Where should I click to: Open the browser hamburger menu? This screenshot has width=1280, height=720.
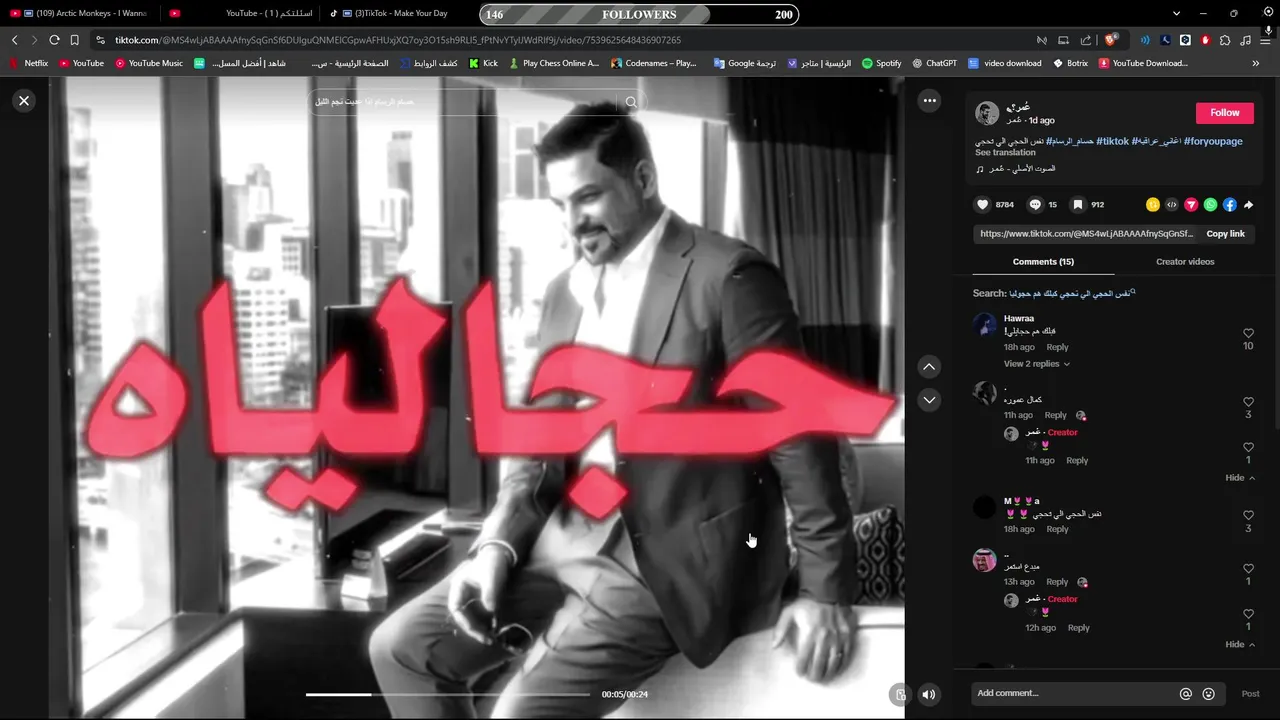(1266, 40)
